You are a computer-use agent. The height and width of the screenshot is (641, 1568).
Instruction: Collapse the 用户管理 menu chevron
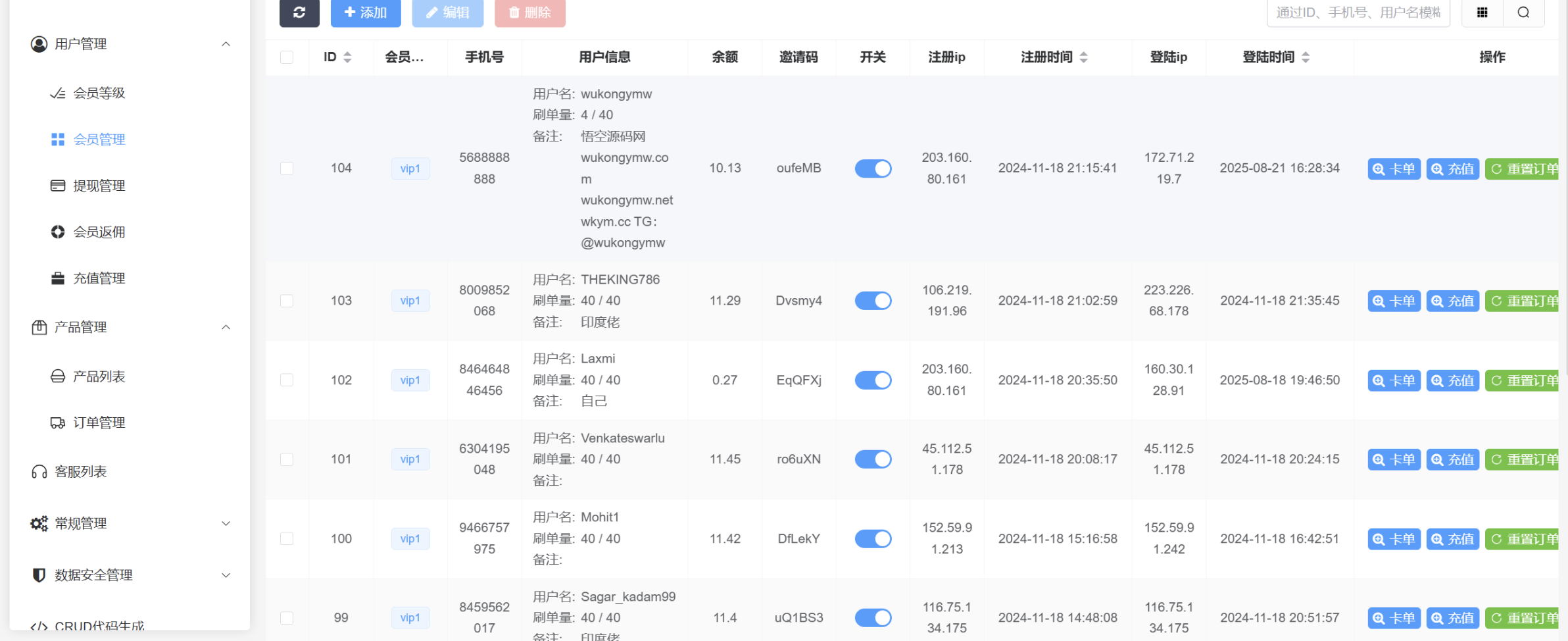coord(226,44)
